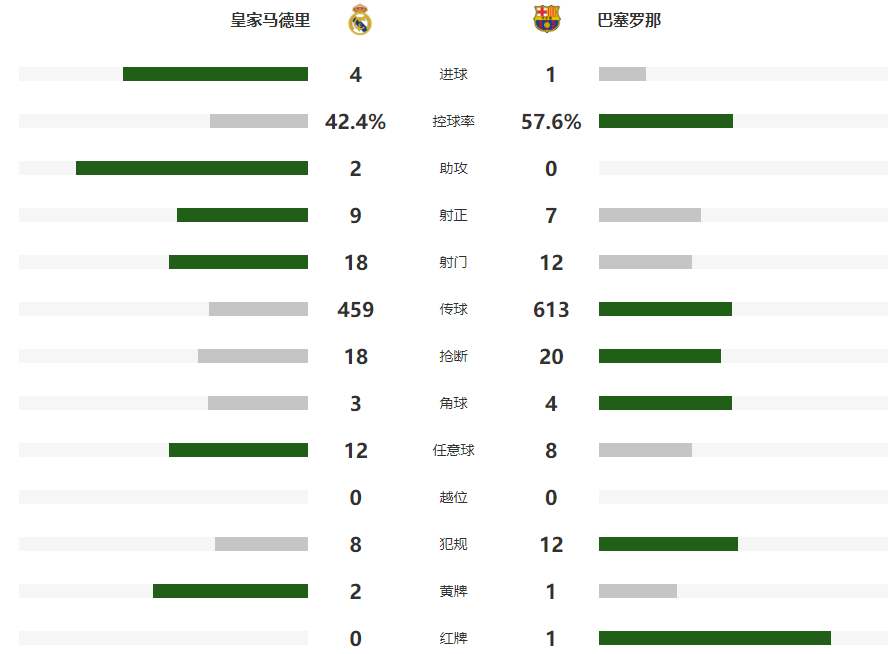
Task: Click Real Madrid's green 助攻 bar
Action: (192, 168)
